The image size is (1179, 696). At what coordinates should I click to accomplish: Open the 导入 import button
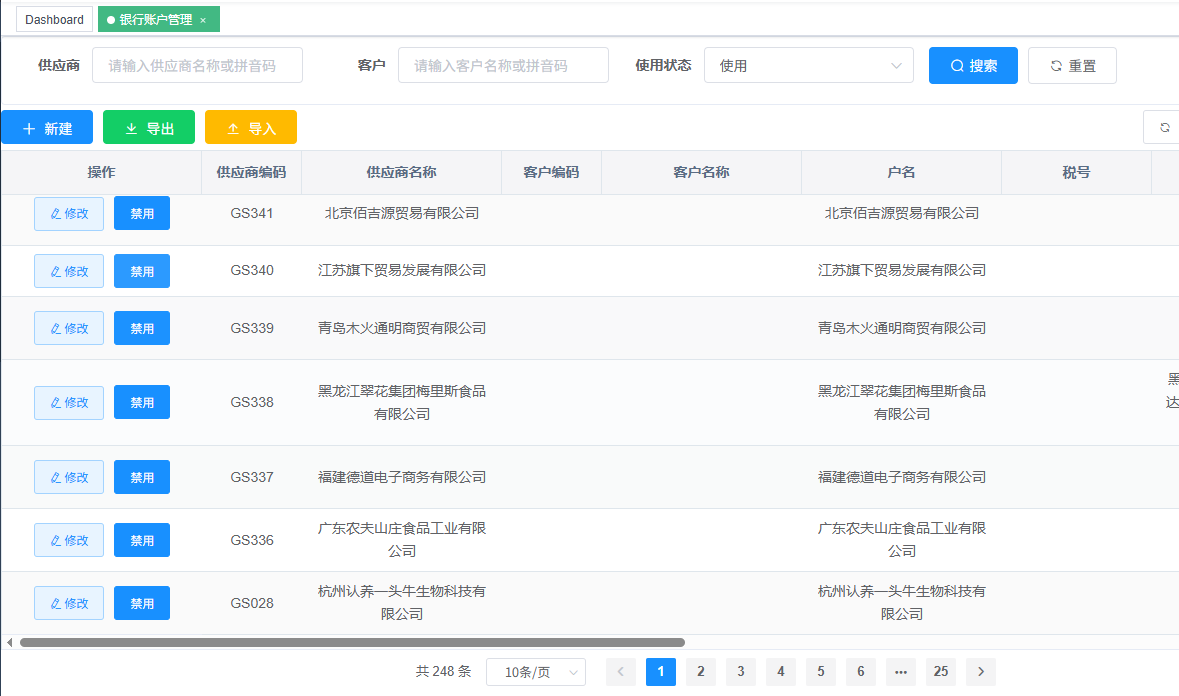tap(251, 128)
